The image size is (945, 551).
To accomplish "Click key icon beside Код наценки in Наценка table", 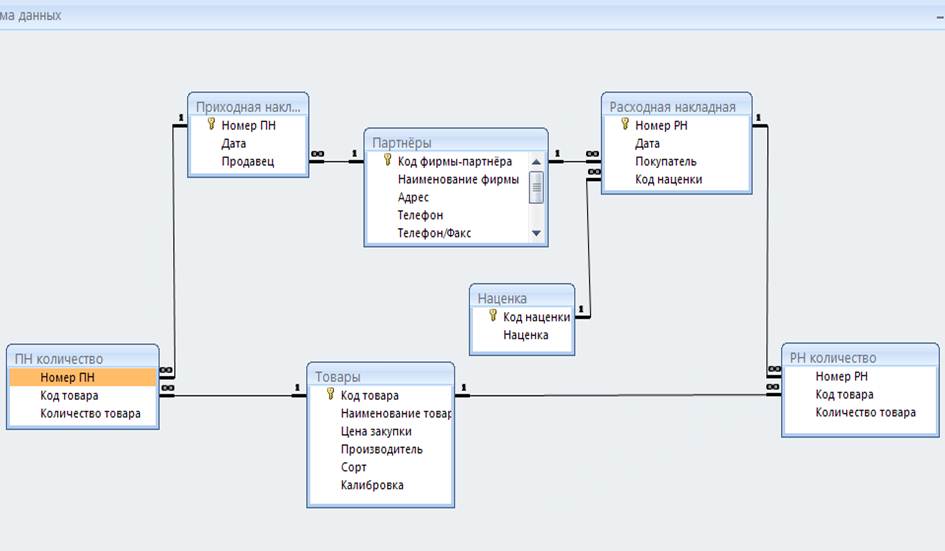I will coord(492,315).
